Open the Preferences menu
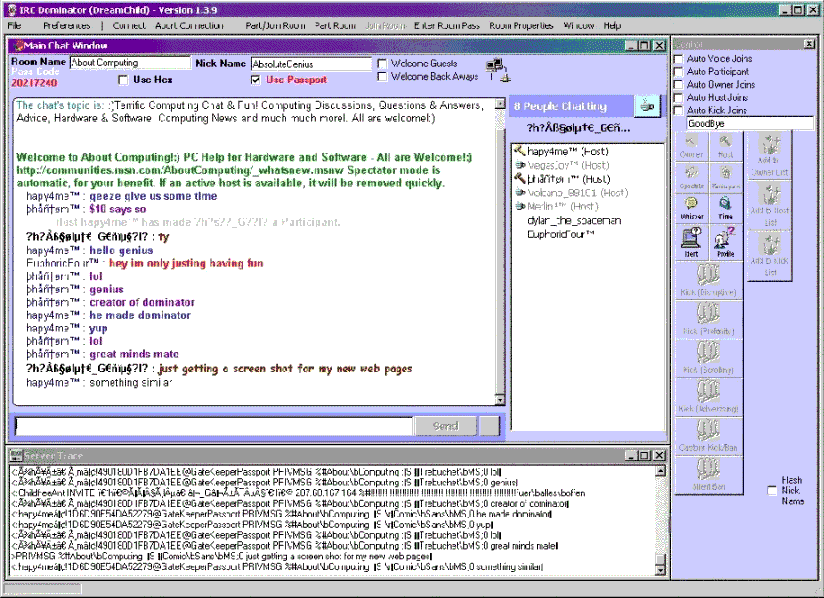 point(66,25)
